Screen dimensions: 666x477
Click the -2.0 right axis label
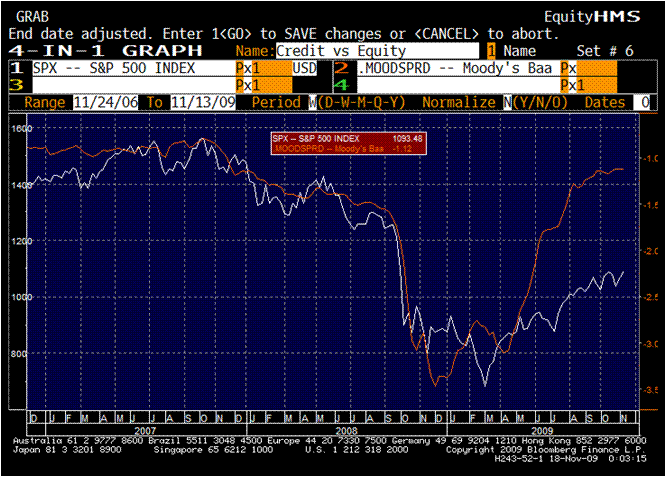[x=650, y=251]
